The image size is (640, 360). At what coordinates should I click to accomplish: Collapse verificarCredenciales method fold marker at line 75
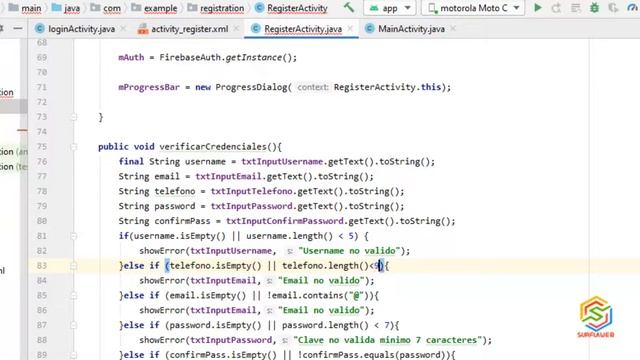click(73, 147)
